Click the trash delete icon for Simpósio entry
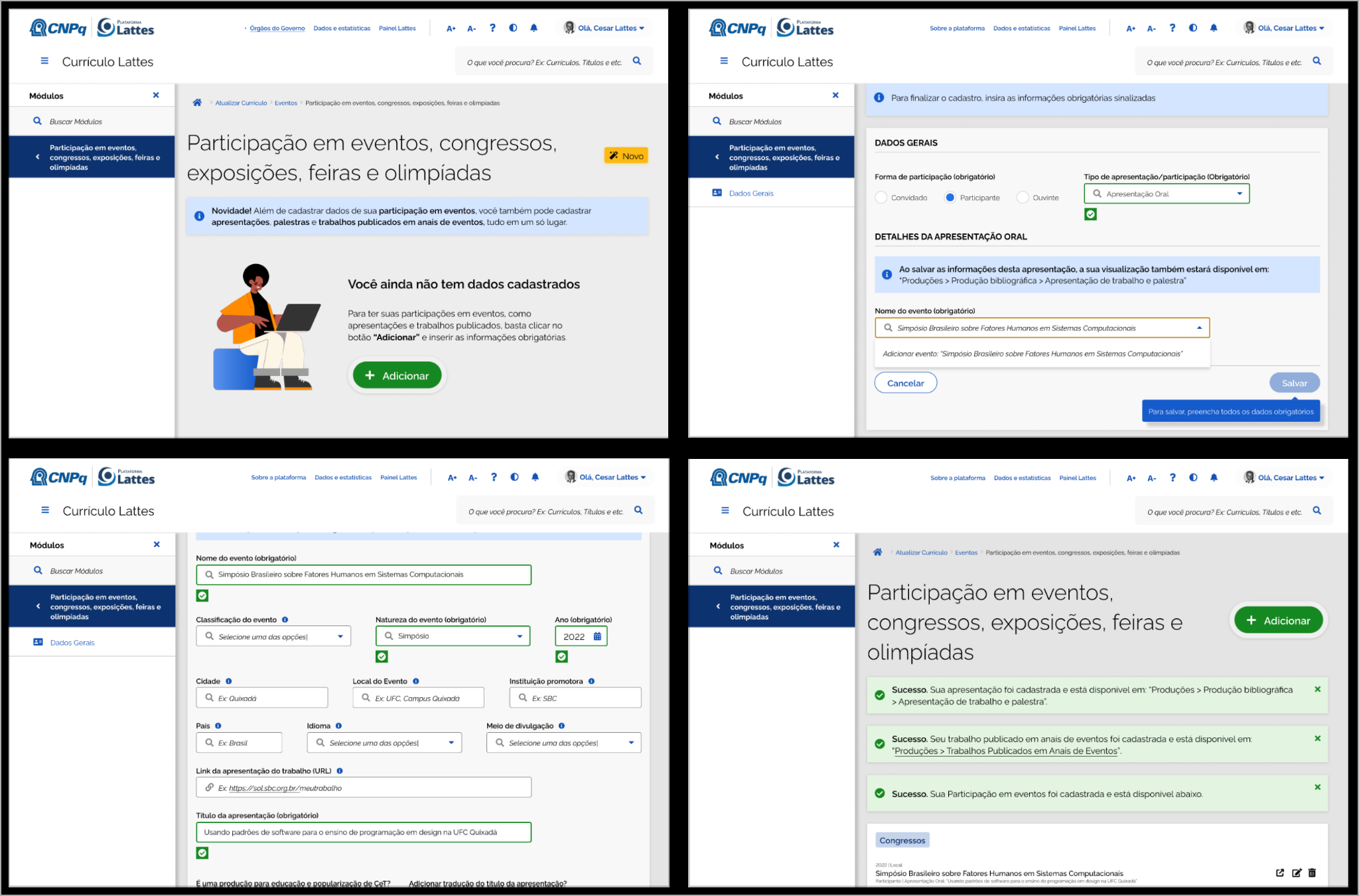The height and width of the screenshot is (896, 1359). 1312,873
